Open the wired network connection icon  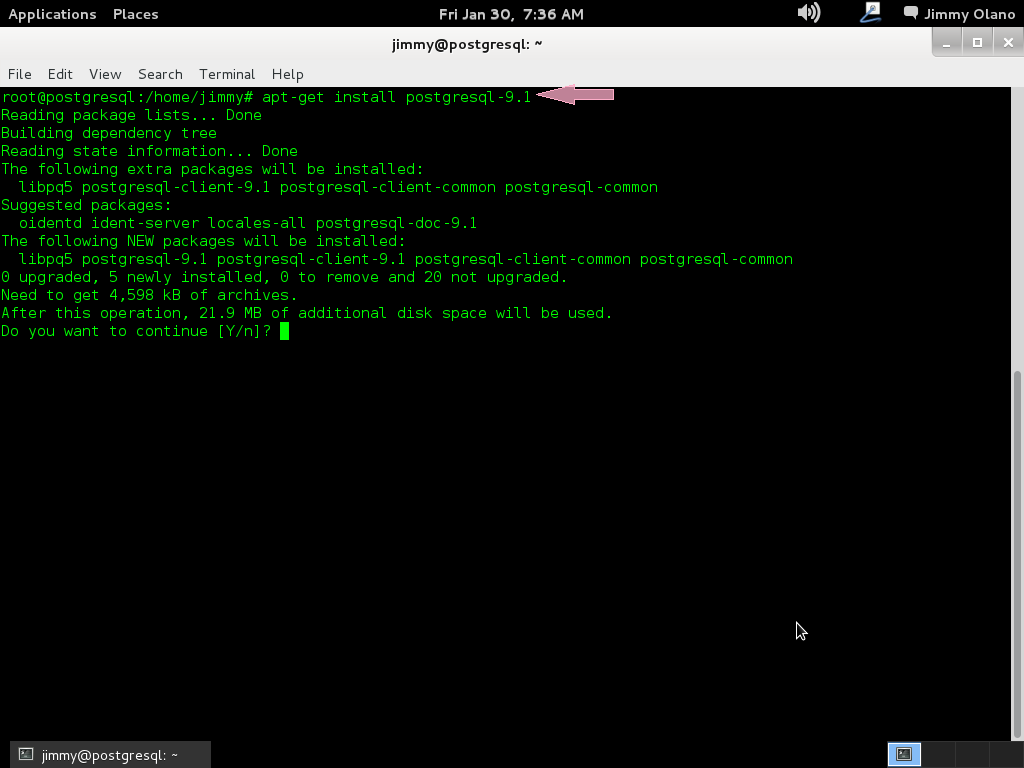pos(870,13)
